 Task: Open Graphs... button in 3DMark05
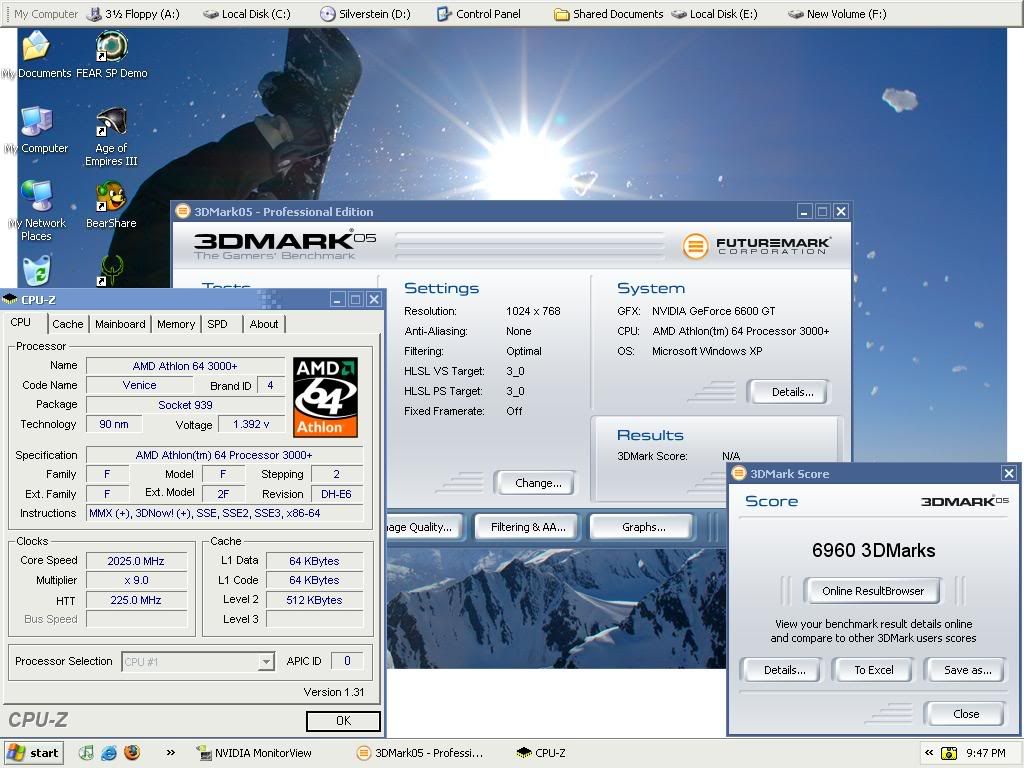pos(643,527)
